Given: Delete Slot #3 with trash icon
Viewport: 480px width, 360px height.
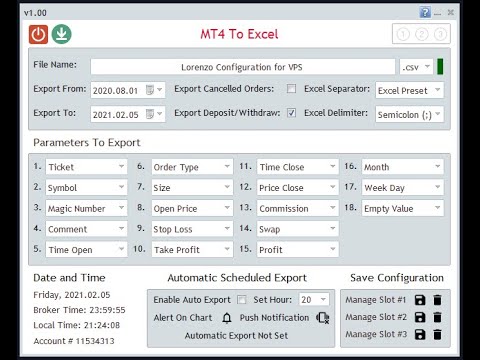Looking at the screenshot, I should click(437, 334).
